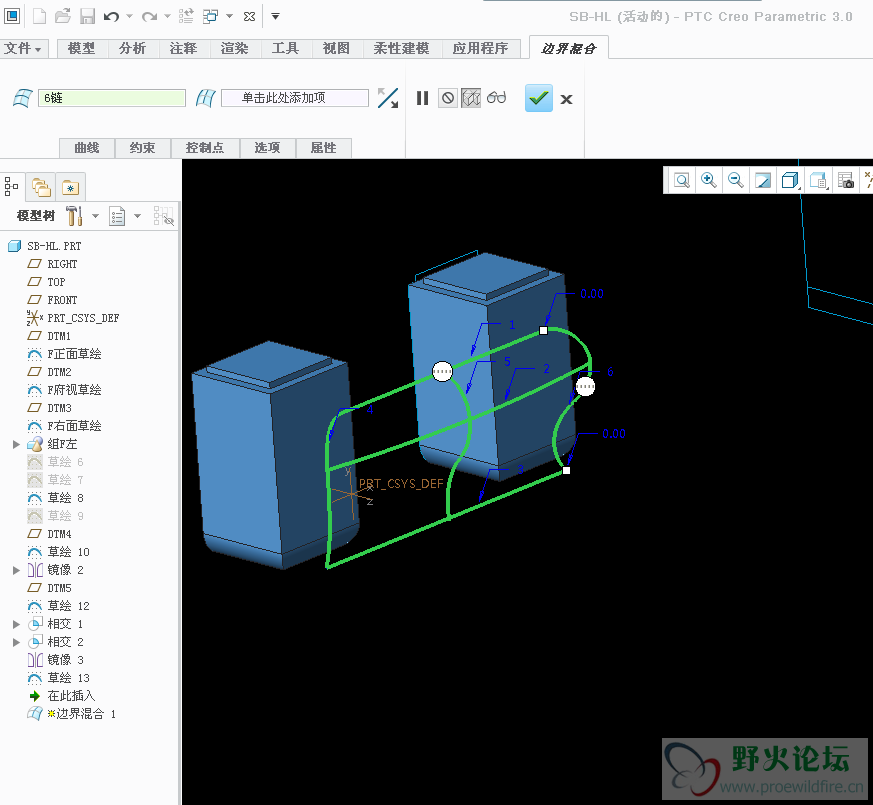Click the Zoom In icon
This screenshot has height=805, width=873.
click(709, 180)
